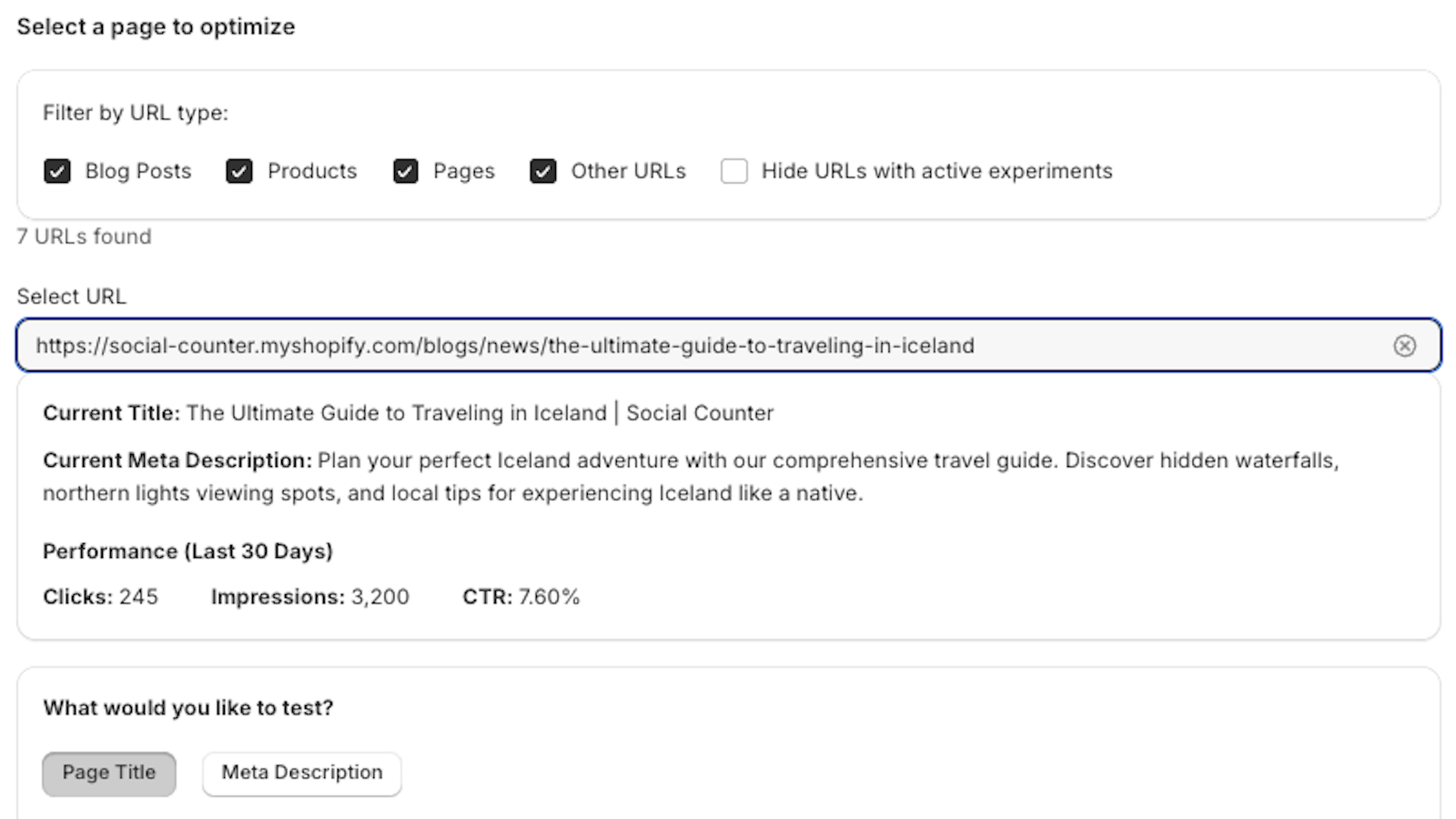Click the Clicks: 245 metric
1456x819 pixels.
100,597
